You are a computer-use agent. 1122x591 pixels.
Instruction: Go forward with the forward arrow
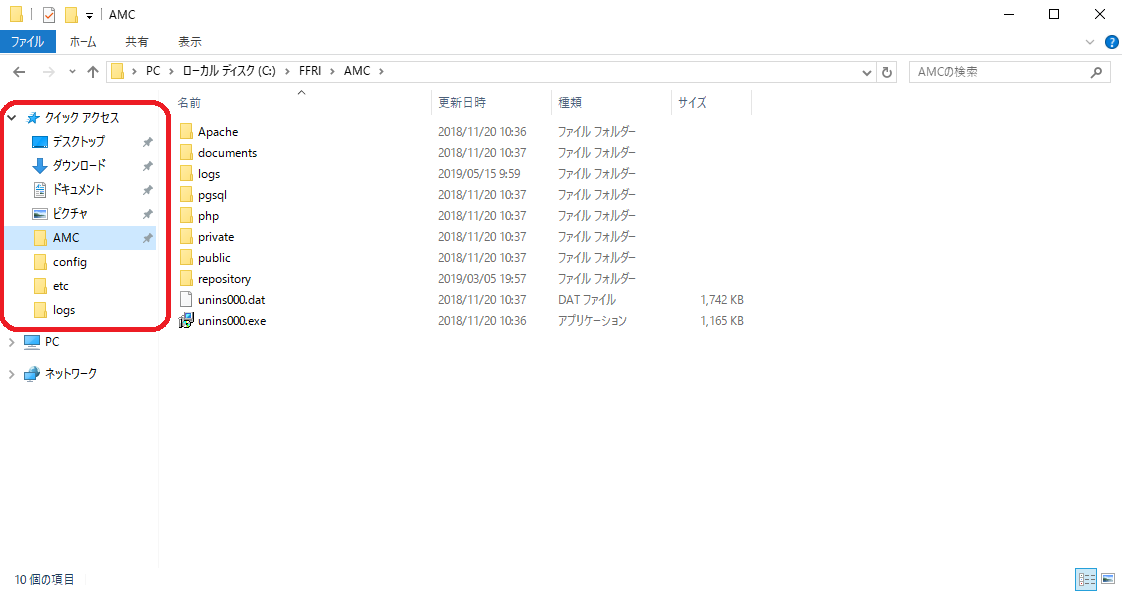[x=49, y=72]
